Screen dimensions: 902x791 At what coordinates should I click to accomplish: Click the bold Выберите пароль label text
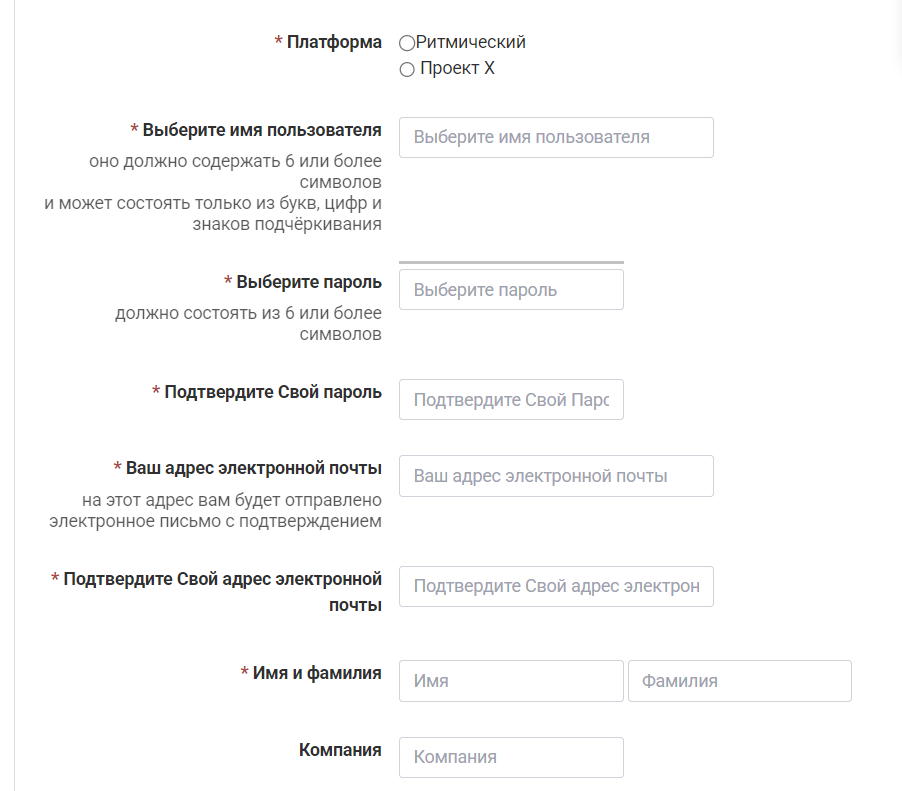pyautogui.click(x=309, y=282)
